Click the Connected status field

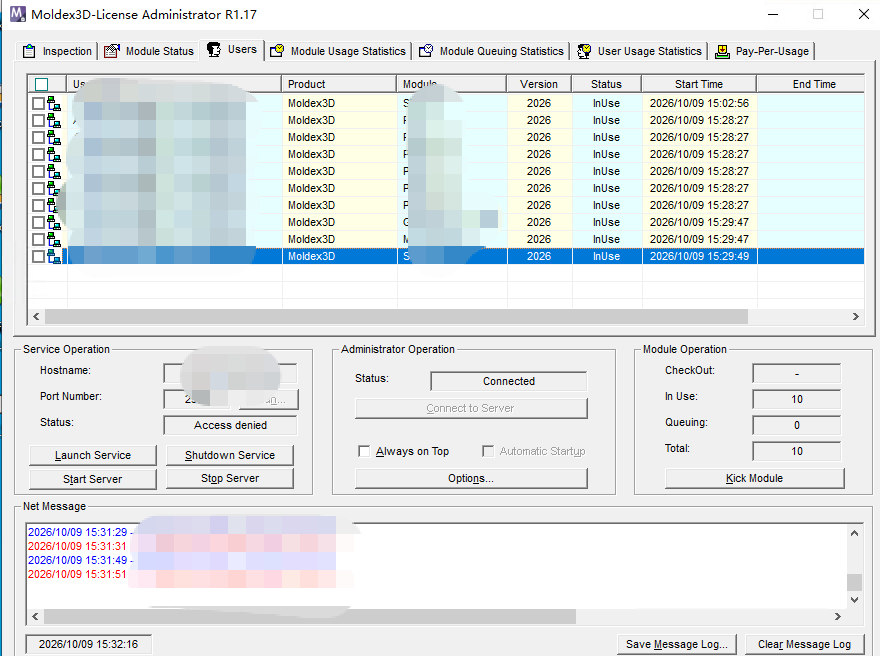click(509, 381)
